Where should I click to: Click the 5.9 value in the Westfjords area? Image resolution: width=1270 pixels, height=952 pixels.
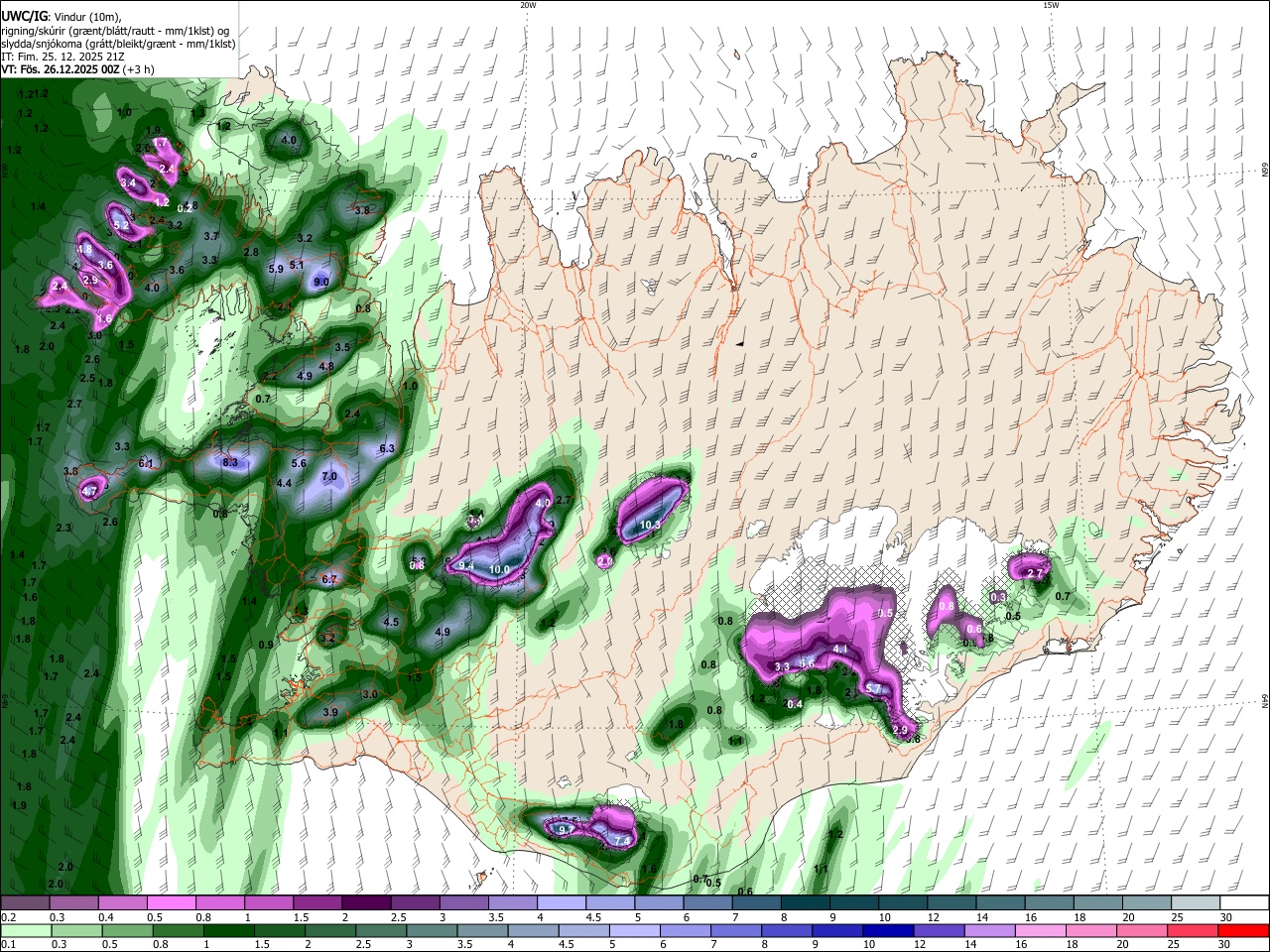pyautogui.click(x=276, y=269)
